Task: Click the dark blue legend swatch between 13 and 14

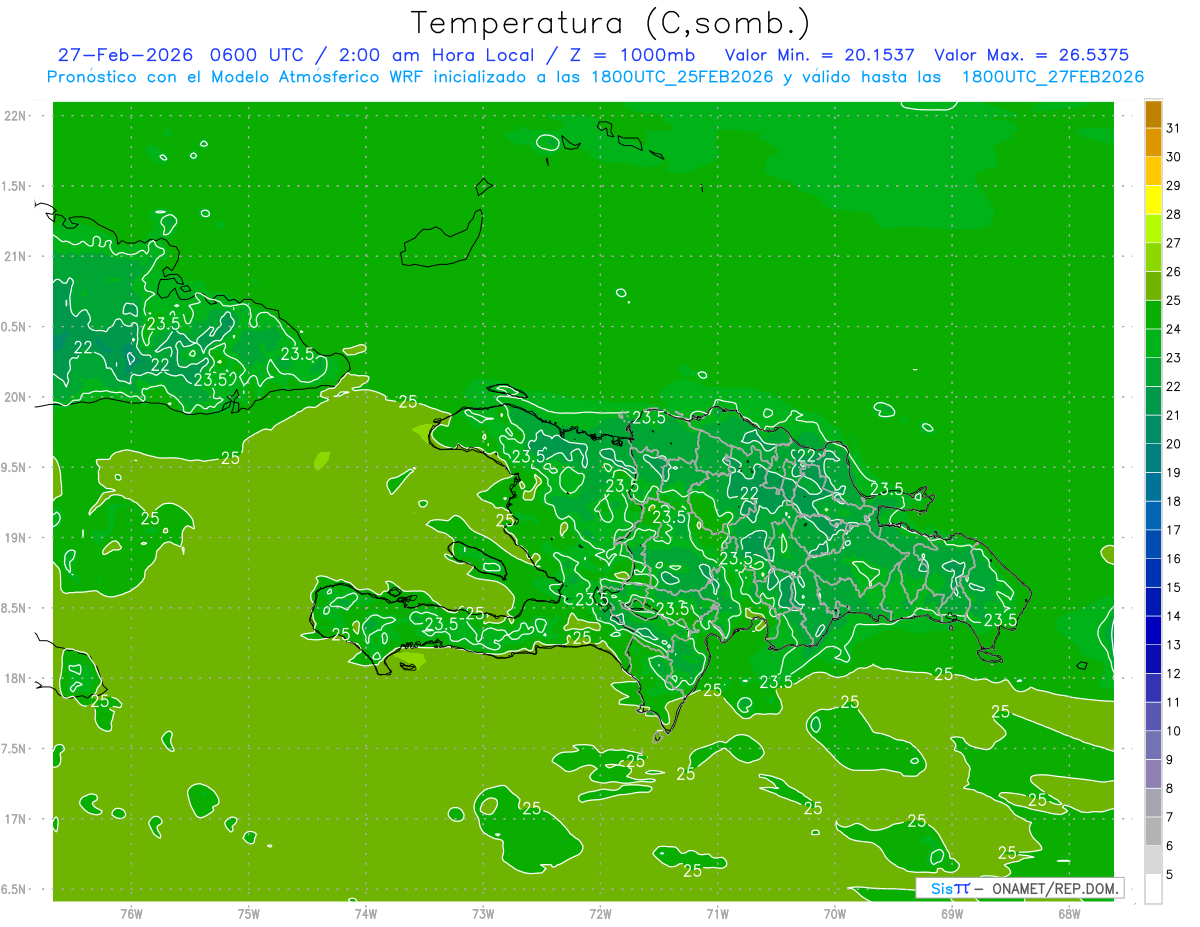Action: (1153, 630)
